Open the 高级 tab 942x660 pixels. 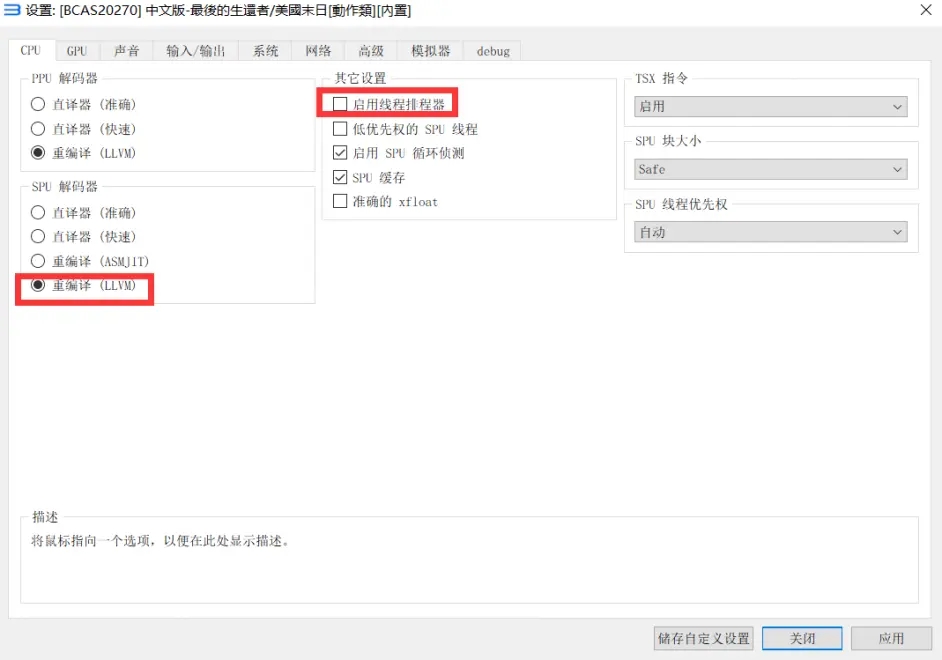[x=369, y=50]
